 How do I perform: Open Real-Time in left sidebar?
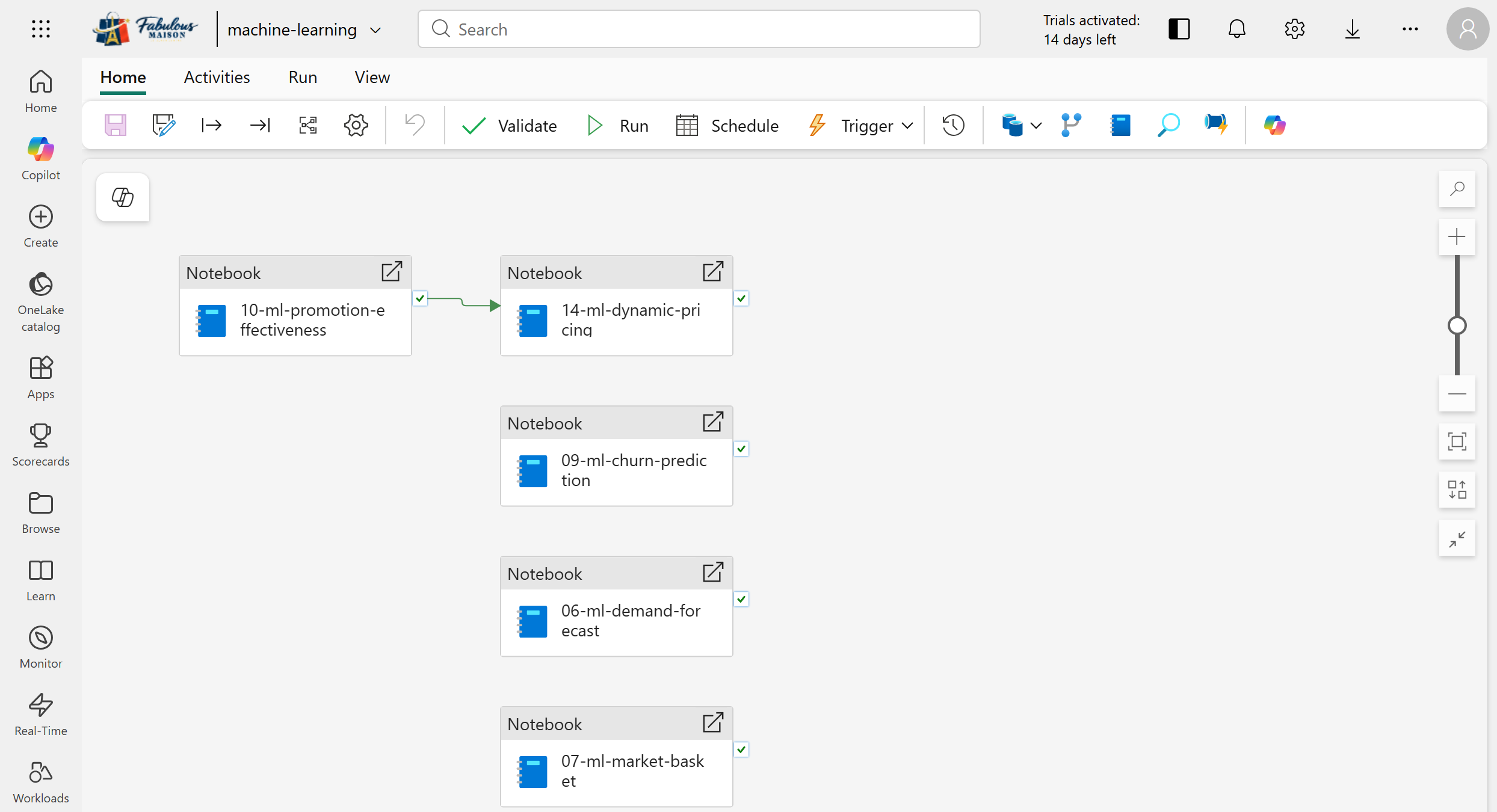point(41,715)
